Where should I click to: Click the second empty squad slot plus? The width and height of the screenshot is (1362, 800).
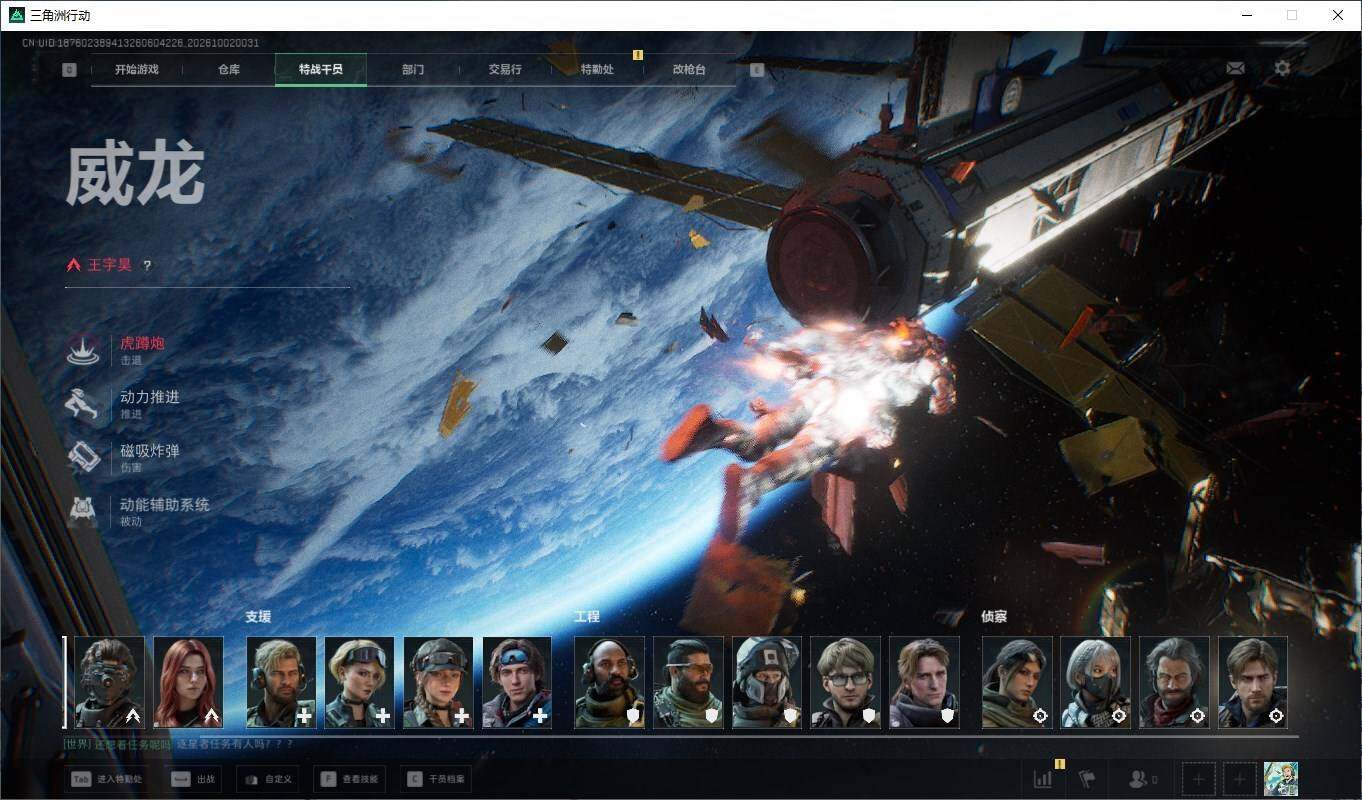(1240, 779)
